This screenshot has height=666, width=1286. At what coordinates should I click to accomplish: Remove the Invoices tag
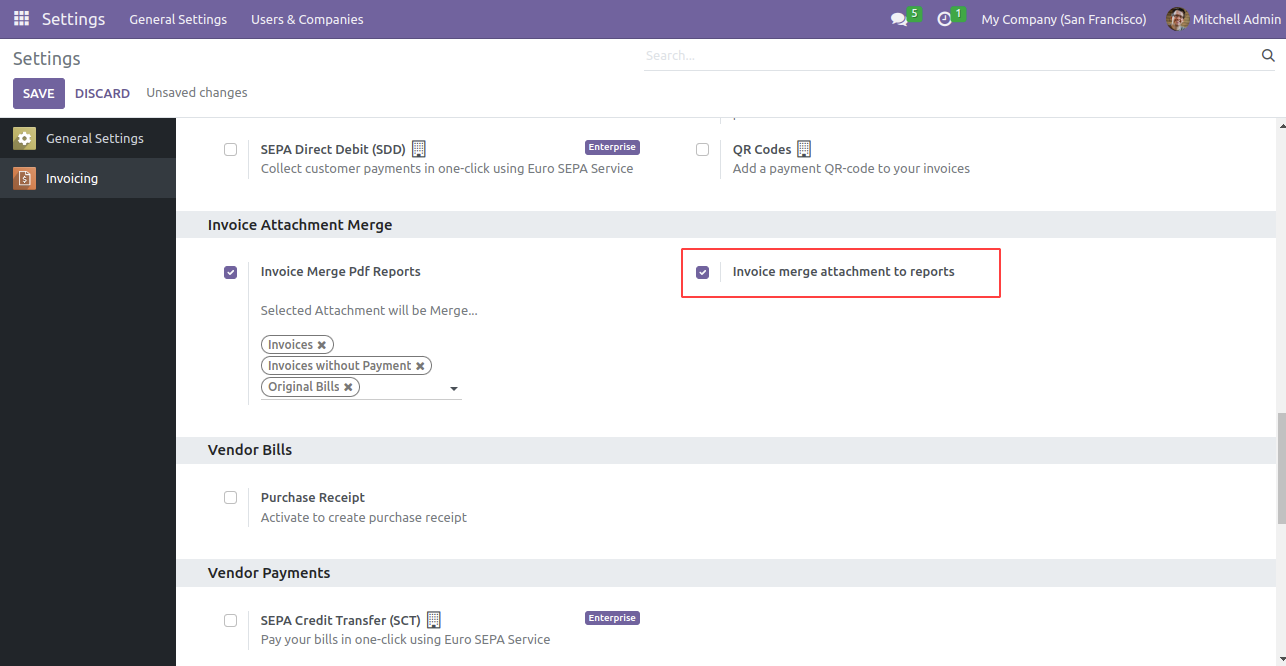[x=322, y=345]
